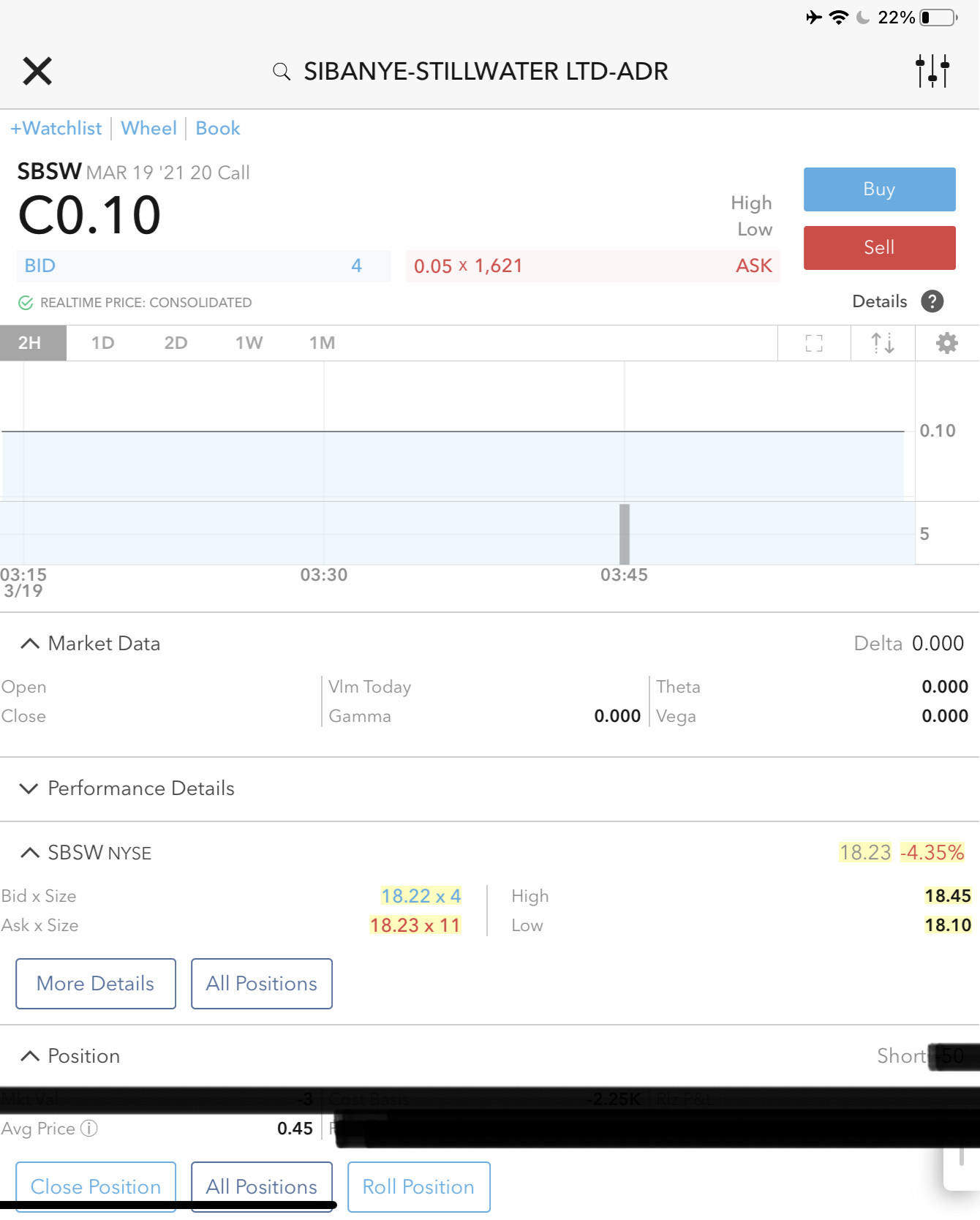Select the 1W chart timeframe

coord(249,343)
